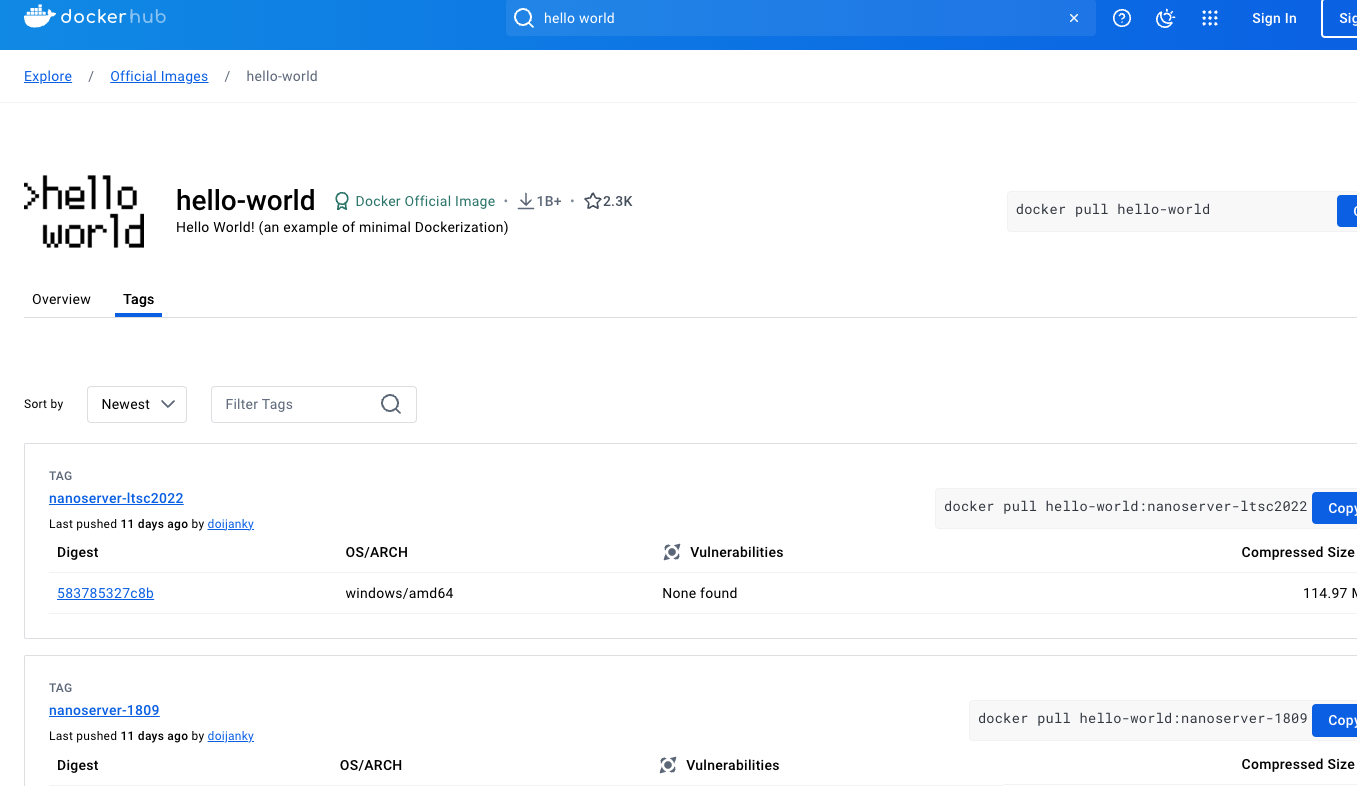Open the apps grid menu icon
The width and height of the screenshot is (1357, 786).
pyautogui.click(x=1210, y=18)
